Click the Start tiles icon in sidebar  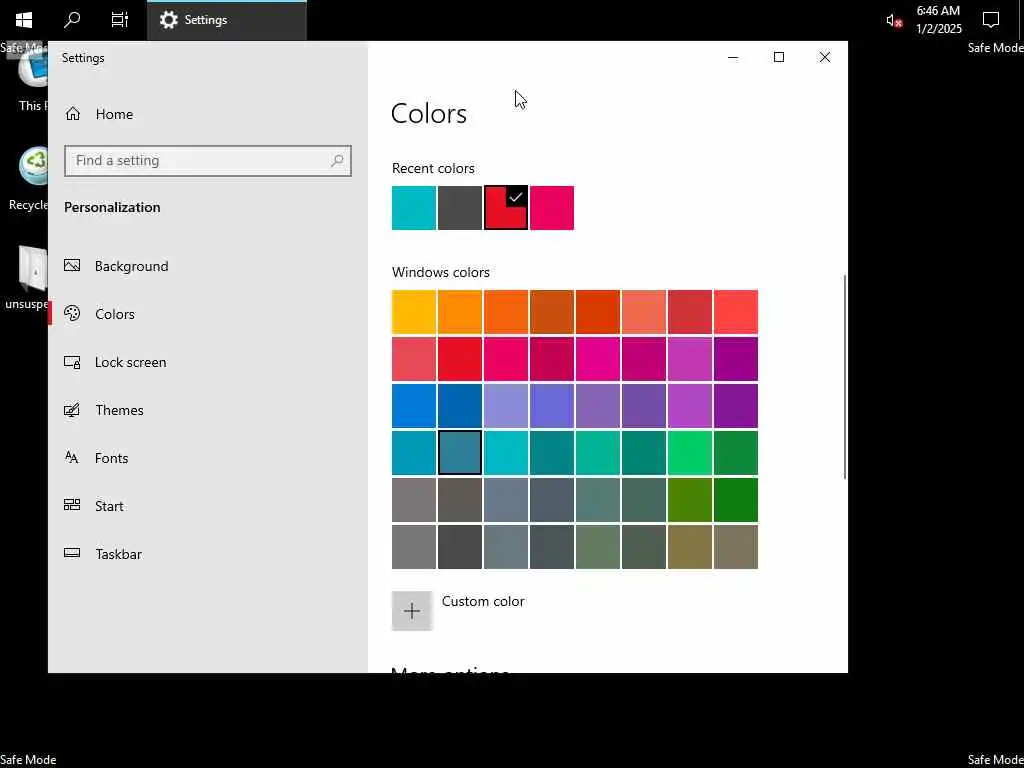pos(72,506)
